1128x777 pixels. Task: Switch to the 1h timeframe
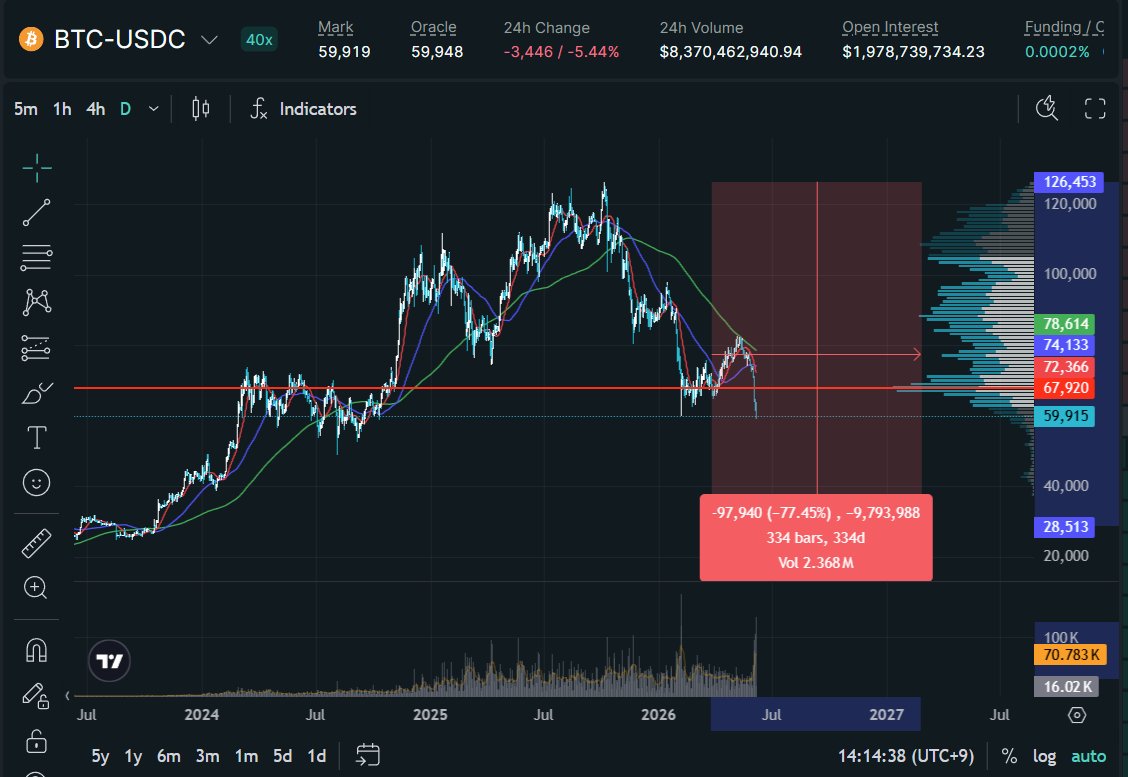(x=63, y=109)
